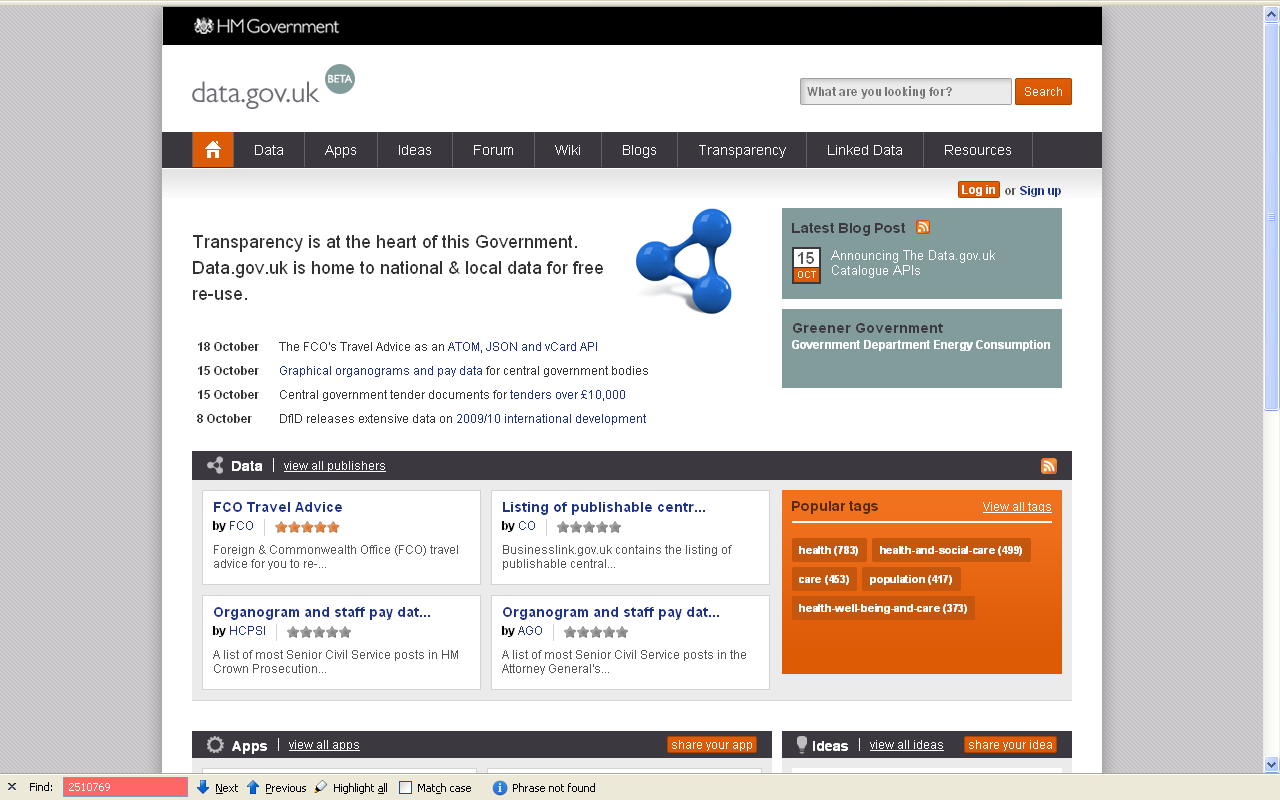This screenshot has width=1280, height=800.
Task: Open the Data menu tab
Action: pyautogui.click(x=269, y=150)
